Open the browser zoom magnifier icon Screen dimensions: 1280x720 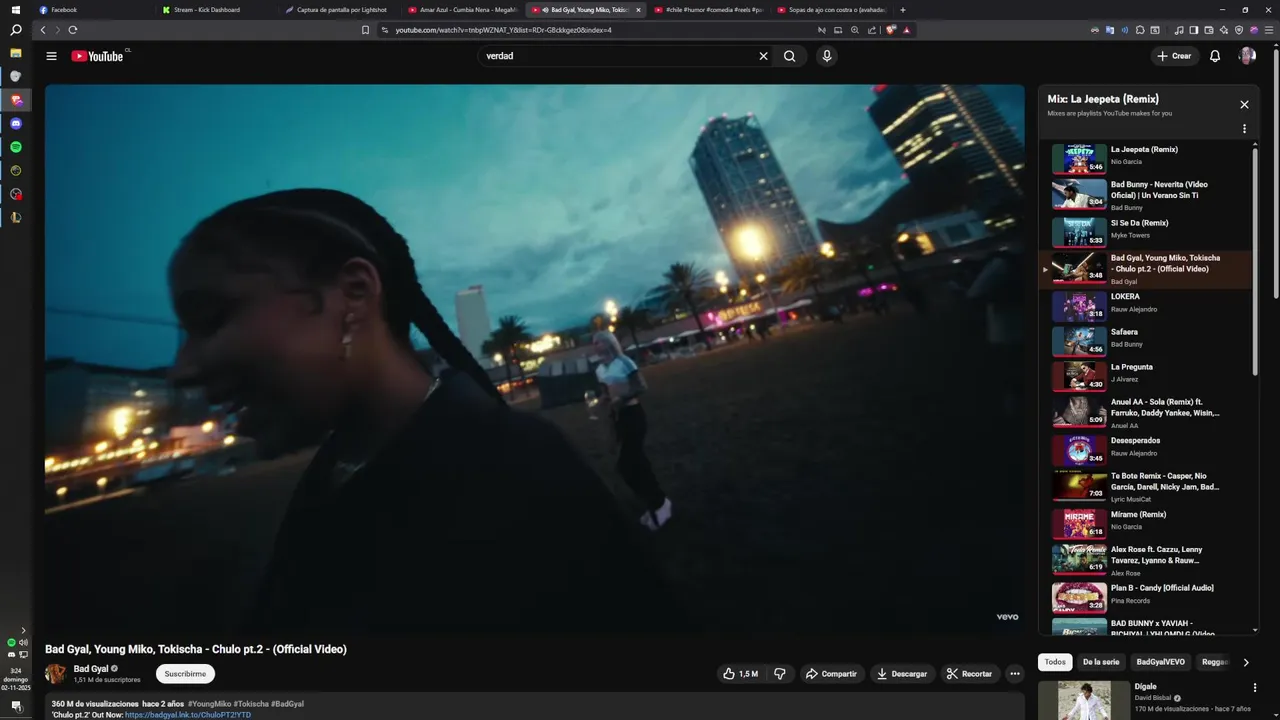[855, 30]
